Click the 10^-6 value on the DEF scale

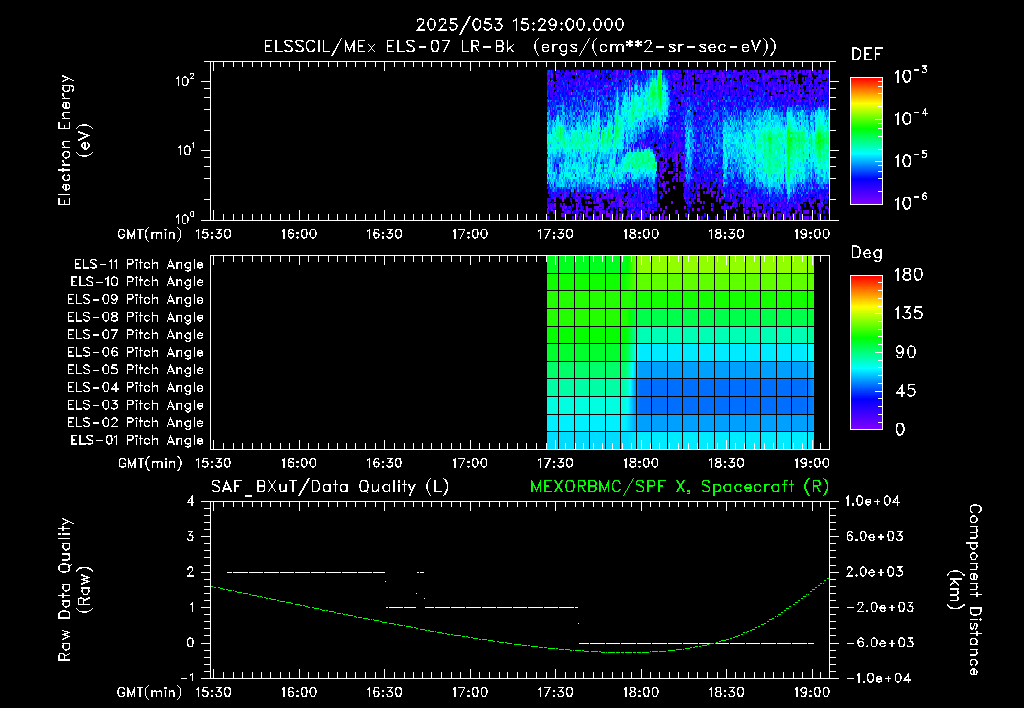tap(910, 202)
